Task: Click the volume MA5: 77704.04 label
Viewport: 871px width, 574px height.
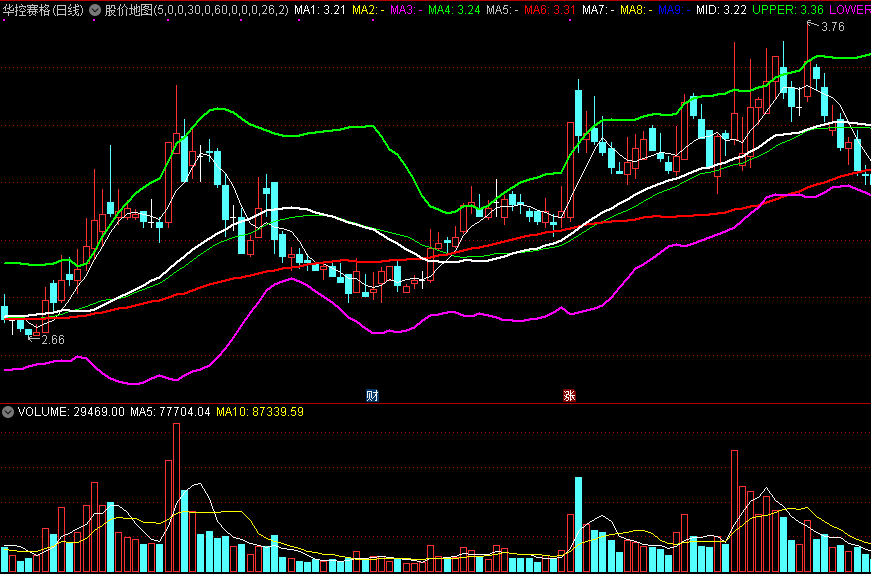Action: coord(171,412)
